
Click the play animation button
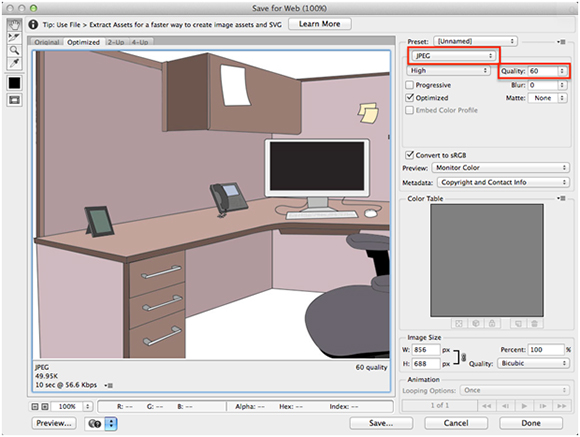(x=524, y=406)
